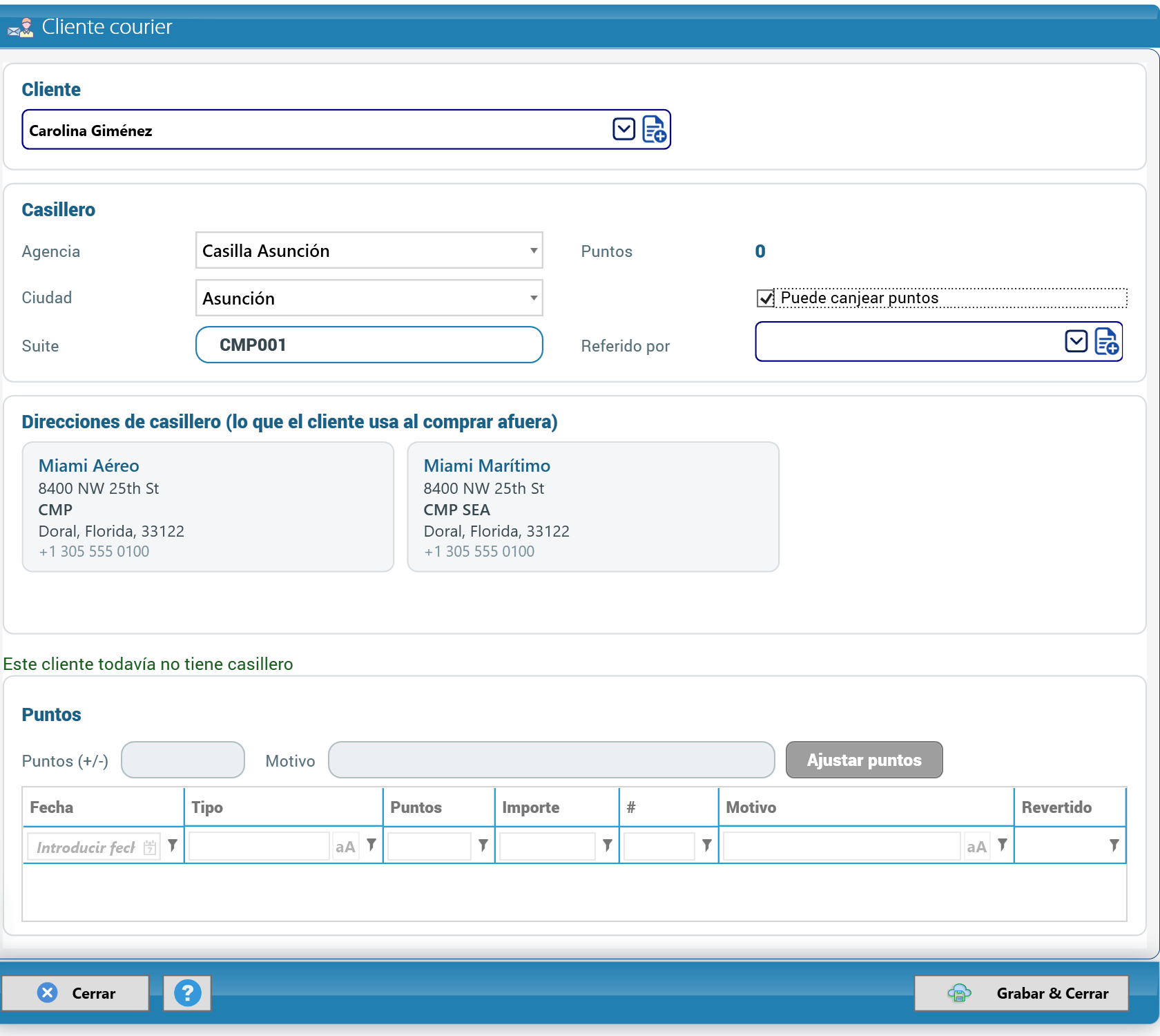
Task: Open the Cliente selector dropdown arrow
Action: (623, 129)
